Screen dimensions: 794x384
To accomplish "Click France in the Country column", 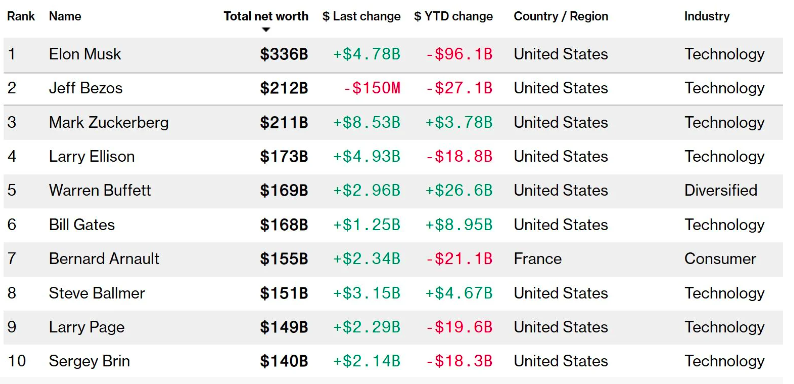I will click(x=538, y=259).
